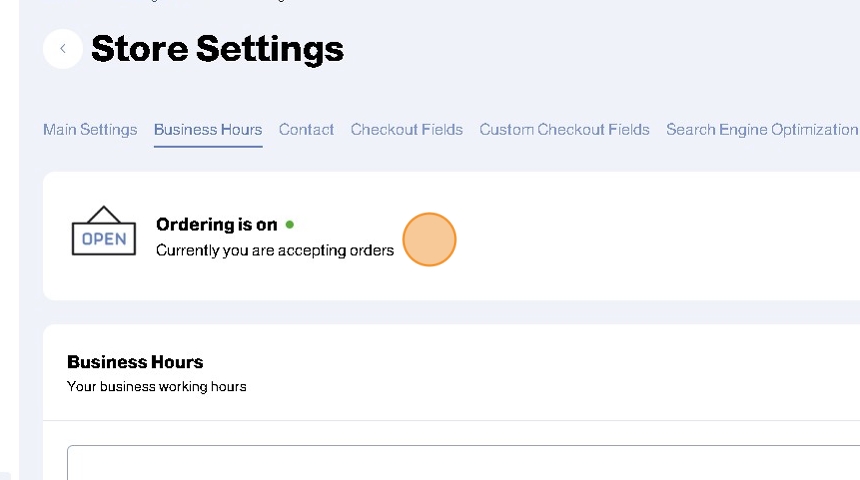Go to the Checkout Fields tab
This screenshot has height=480, width=860.
coord(406,130)
